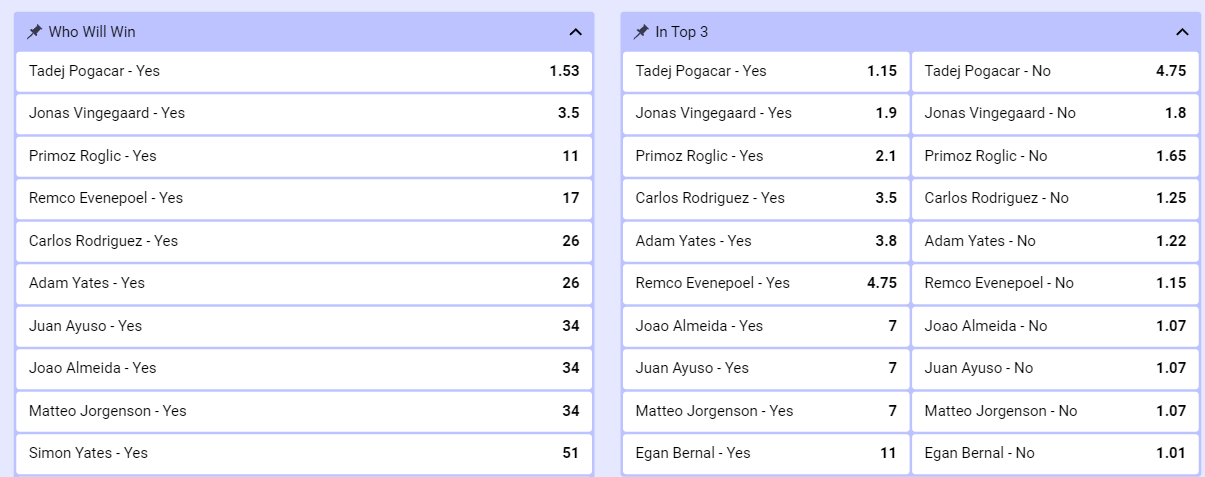The width and height of the screenshot is (1205, 477).
Task: Select Matteo Jorgenson - No at 1.07
Action: coord(1055,411)
